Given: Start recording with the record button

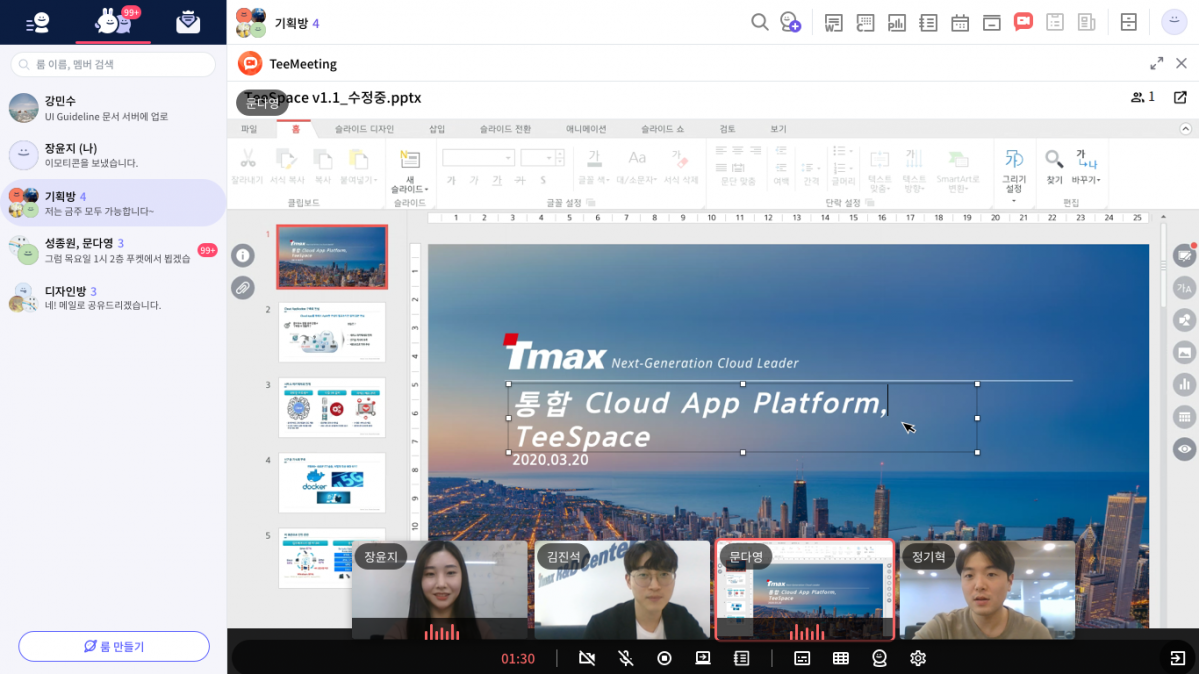Looking at the screenshot, I should pos(664,658).
